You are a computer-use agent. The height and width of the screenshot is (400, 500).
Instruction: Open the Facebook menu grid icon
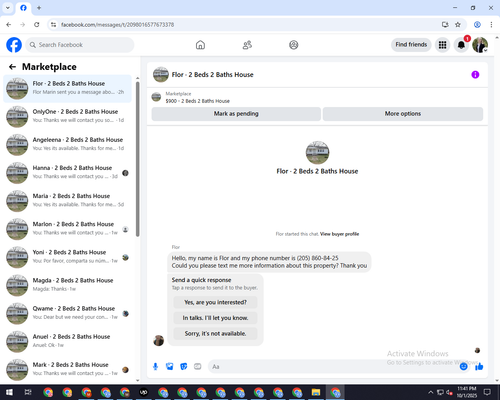coord(442,45)
